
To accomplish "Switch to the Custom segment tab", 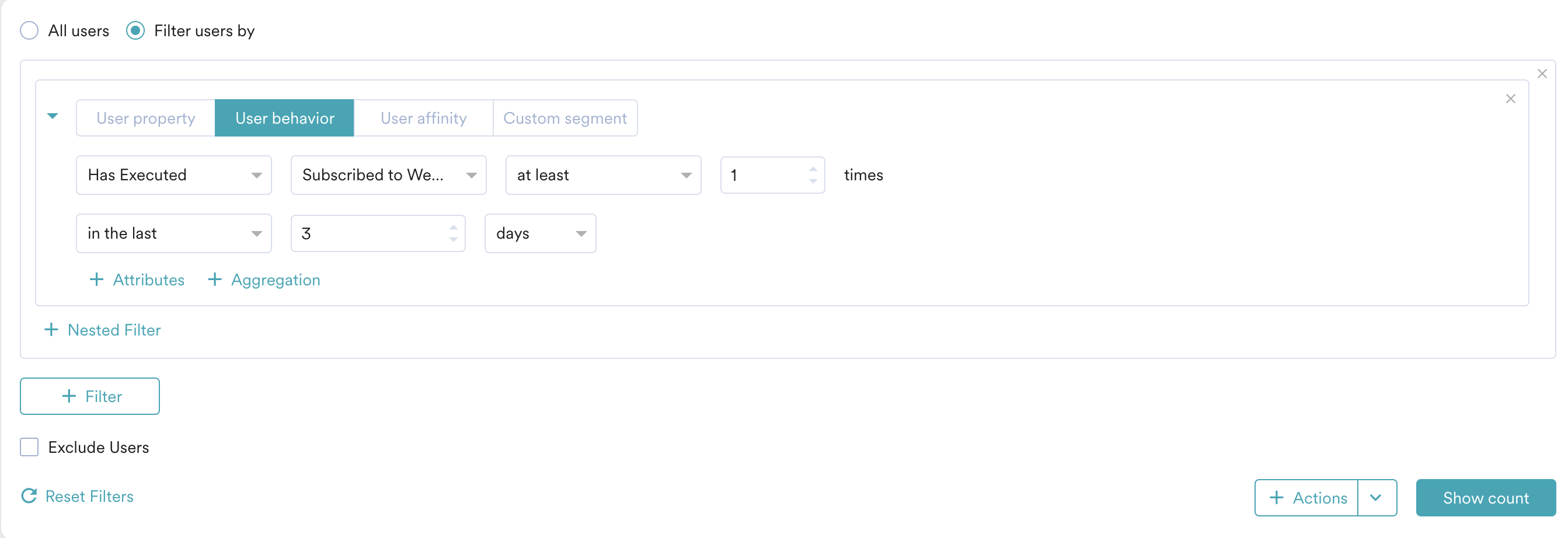I will (x=565, y=118).
